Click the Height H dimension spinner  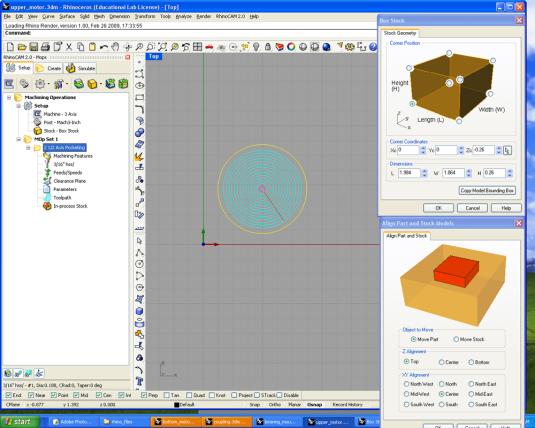click(510, 173)
